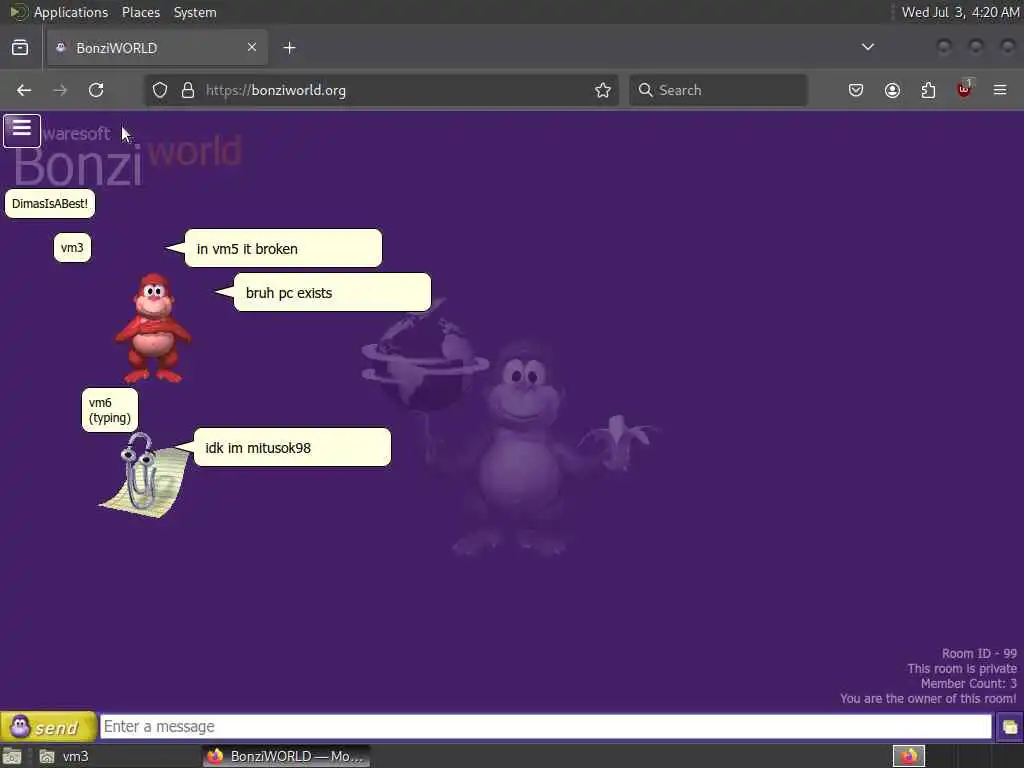This screenshot has width=1024, height=768.
Task: Switch to BonziWORLD Mozilla taskbar button
Action: point(286,756)
